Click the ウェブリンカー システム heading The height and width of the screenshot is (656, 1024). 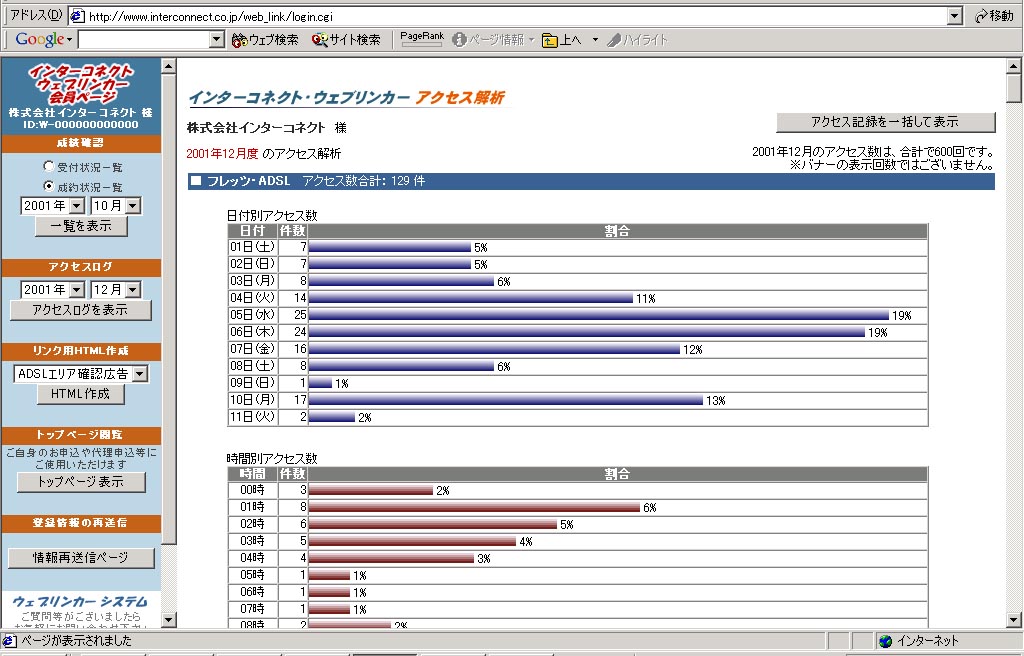pyautogui.click(x=80, y=601)
